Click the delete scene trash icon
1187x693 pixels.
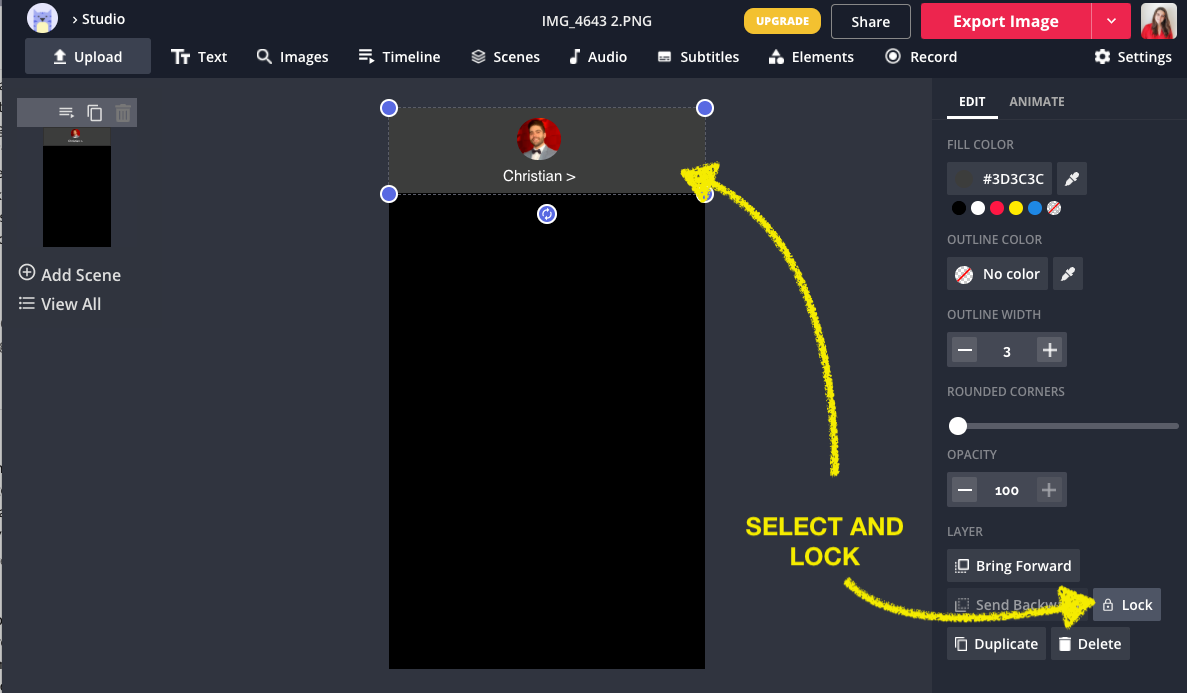[123, 113]
